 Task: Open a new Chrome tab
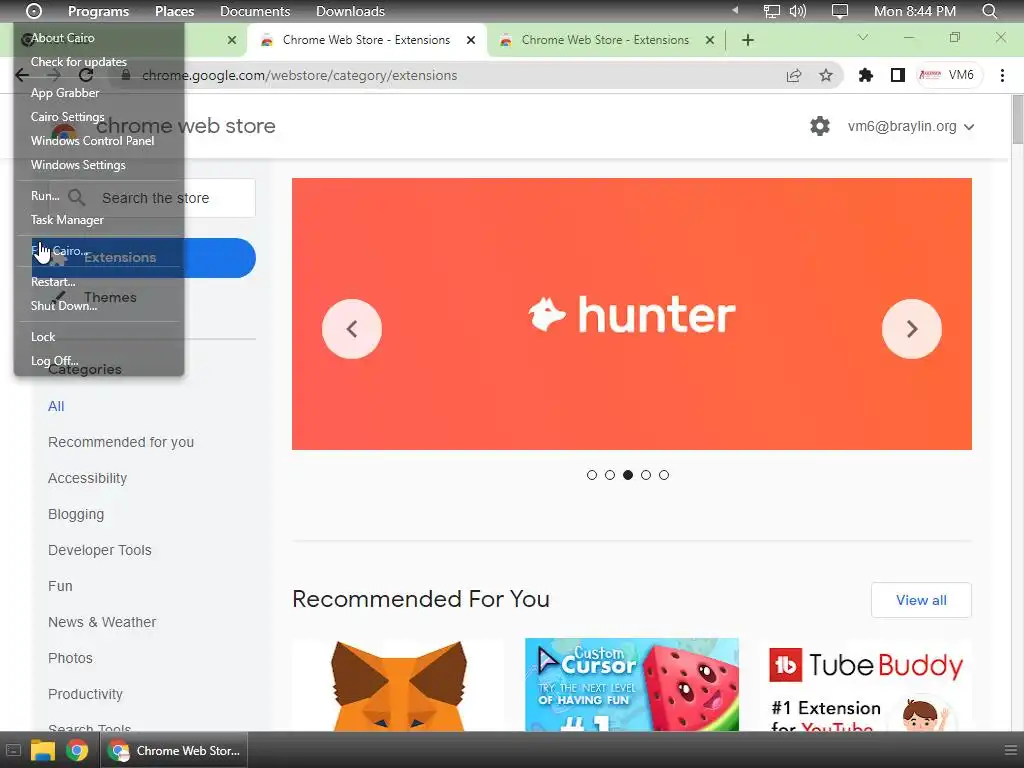pos(748,40)
